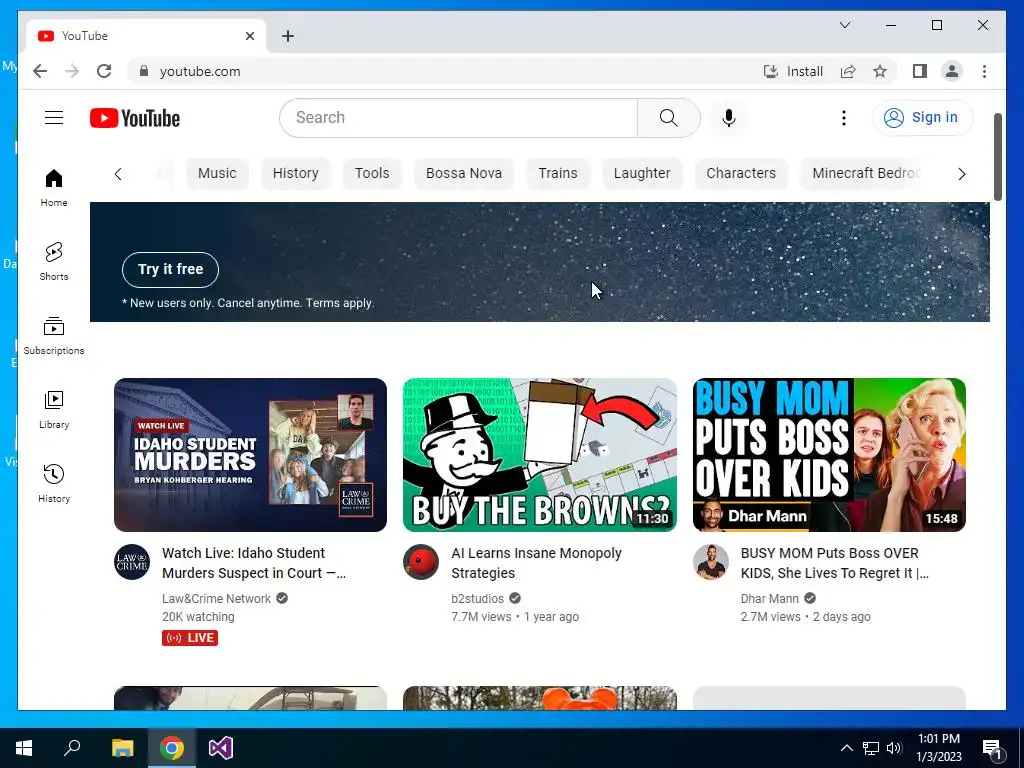Click the network tray icon
The width and height of the screenshot is (1024, 768).
click(871, 748)
